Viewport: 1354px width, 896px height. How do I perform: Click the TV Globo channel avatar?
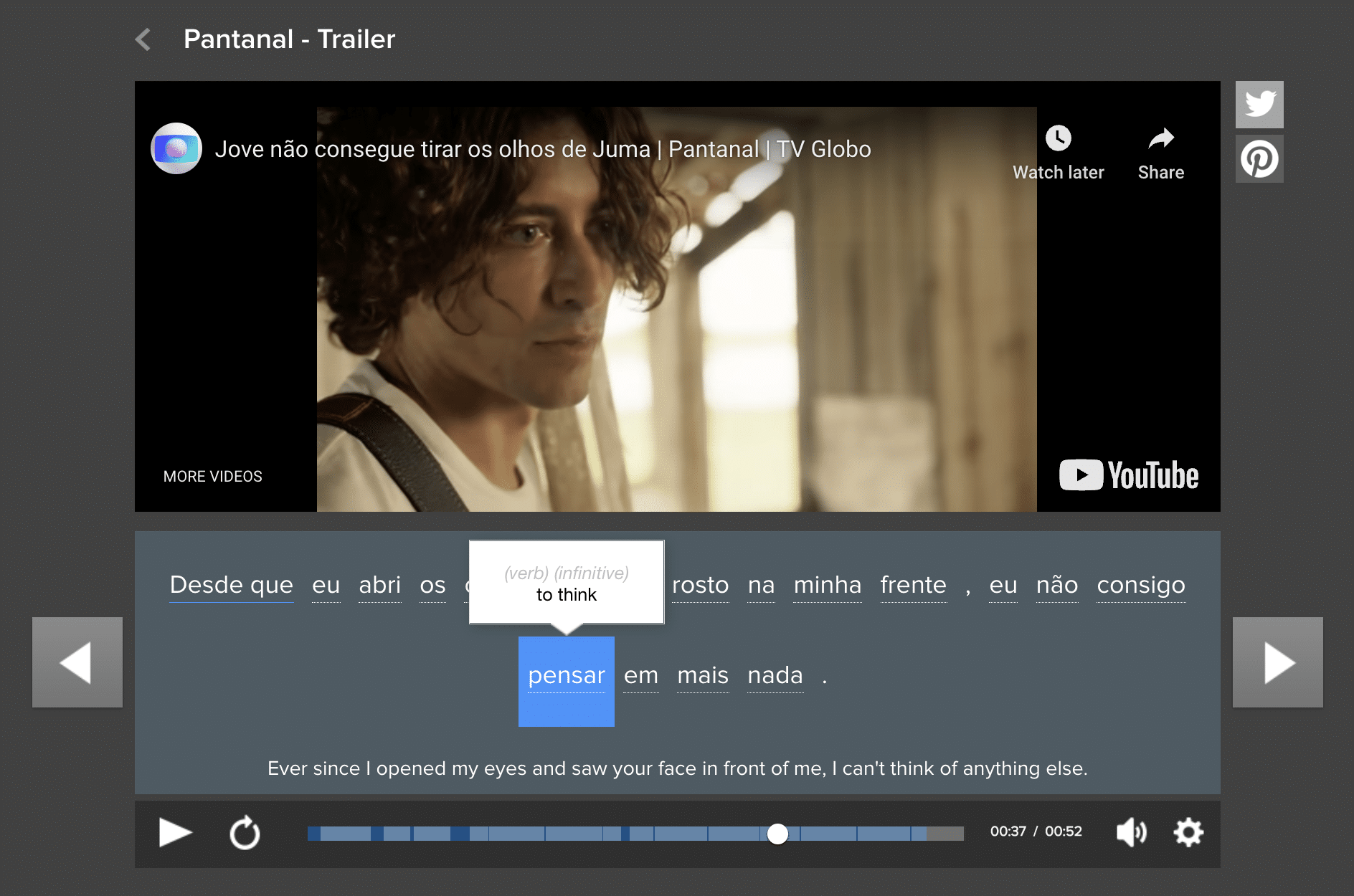[176, 148]
